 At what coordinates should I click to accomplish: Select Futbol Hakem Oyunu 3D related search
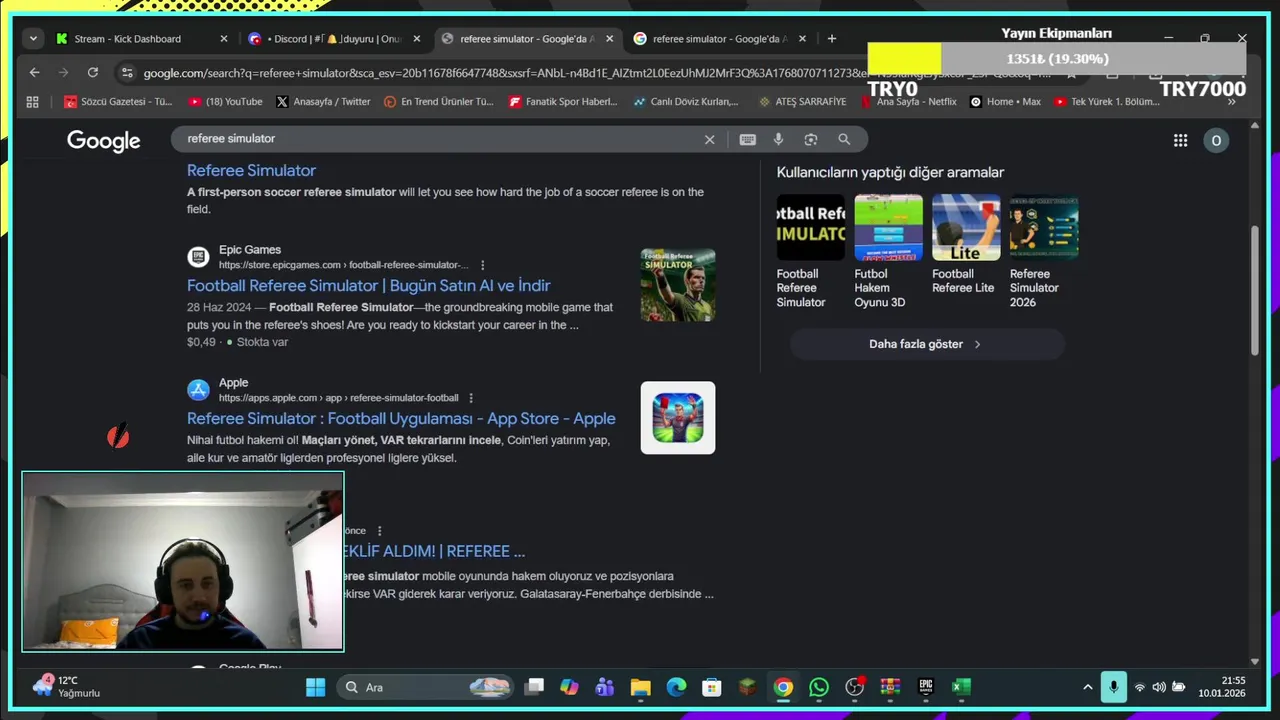(x=888, y=252)
